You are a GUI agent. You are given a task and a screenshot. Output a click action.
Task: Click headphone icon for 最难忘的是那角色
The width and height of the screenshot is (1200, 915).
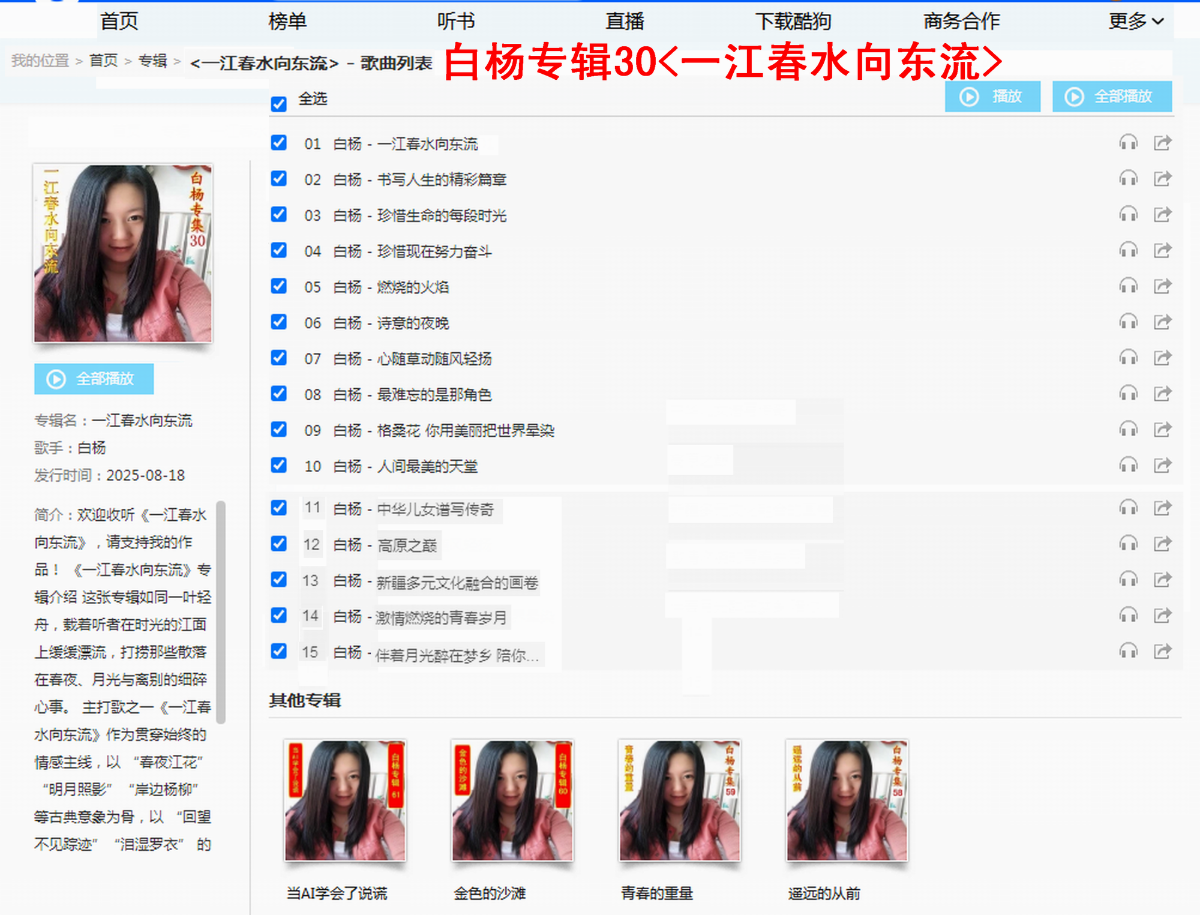pos(1129,394)
